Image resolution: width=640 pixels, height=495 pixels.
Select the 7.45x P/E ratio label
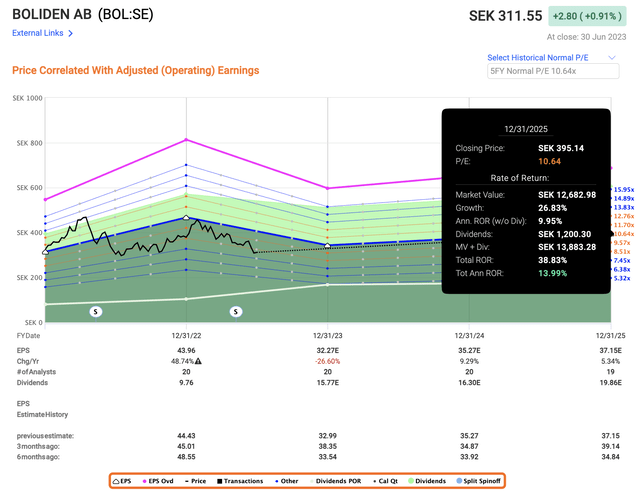tap(622, 260)
